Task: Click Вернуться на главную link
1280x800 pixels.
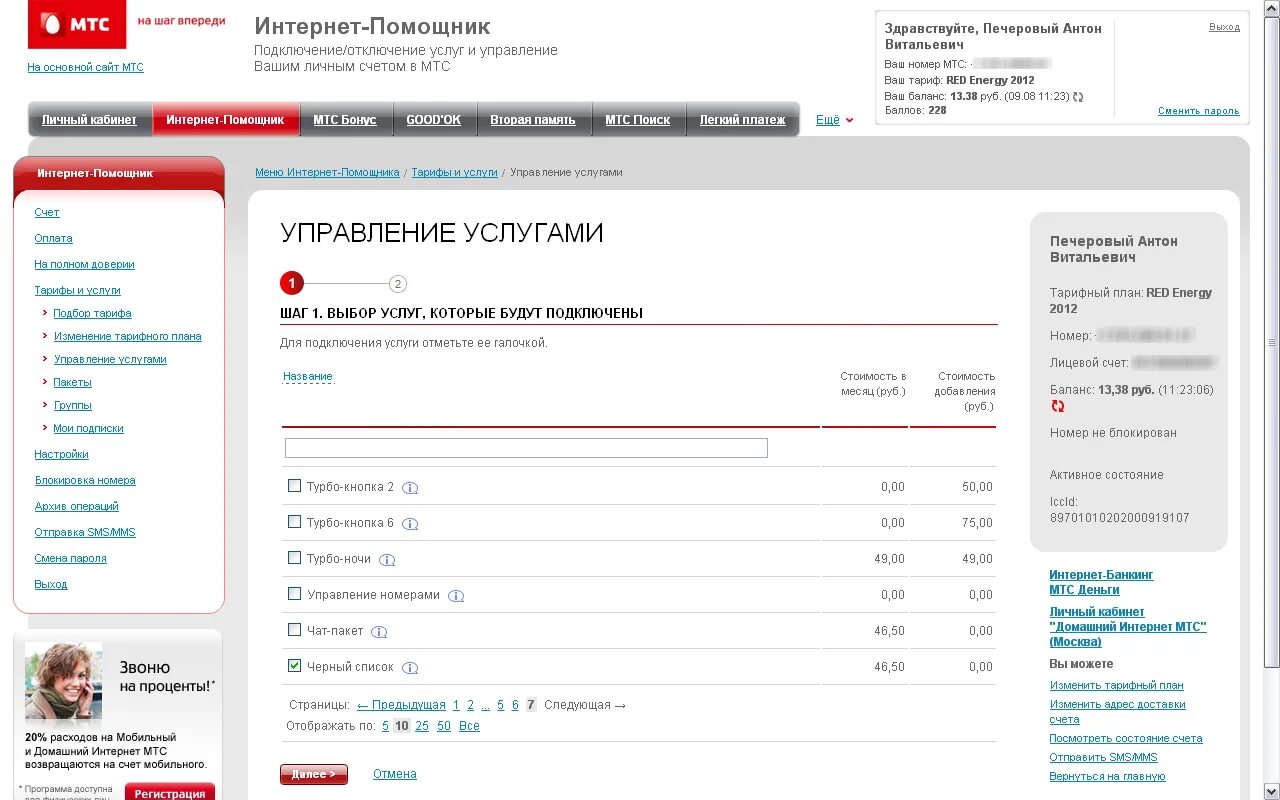Action: 1107,776
